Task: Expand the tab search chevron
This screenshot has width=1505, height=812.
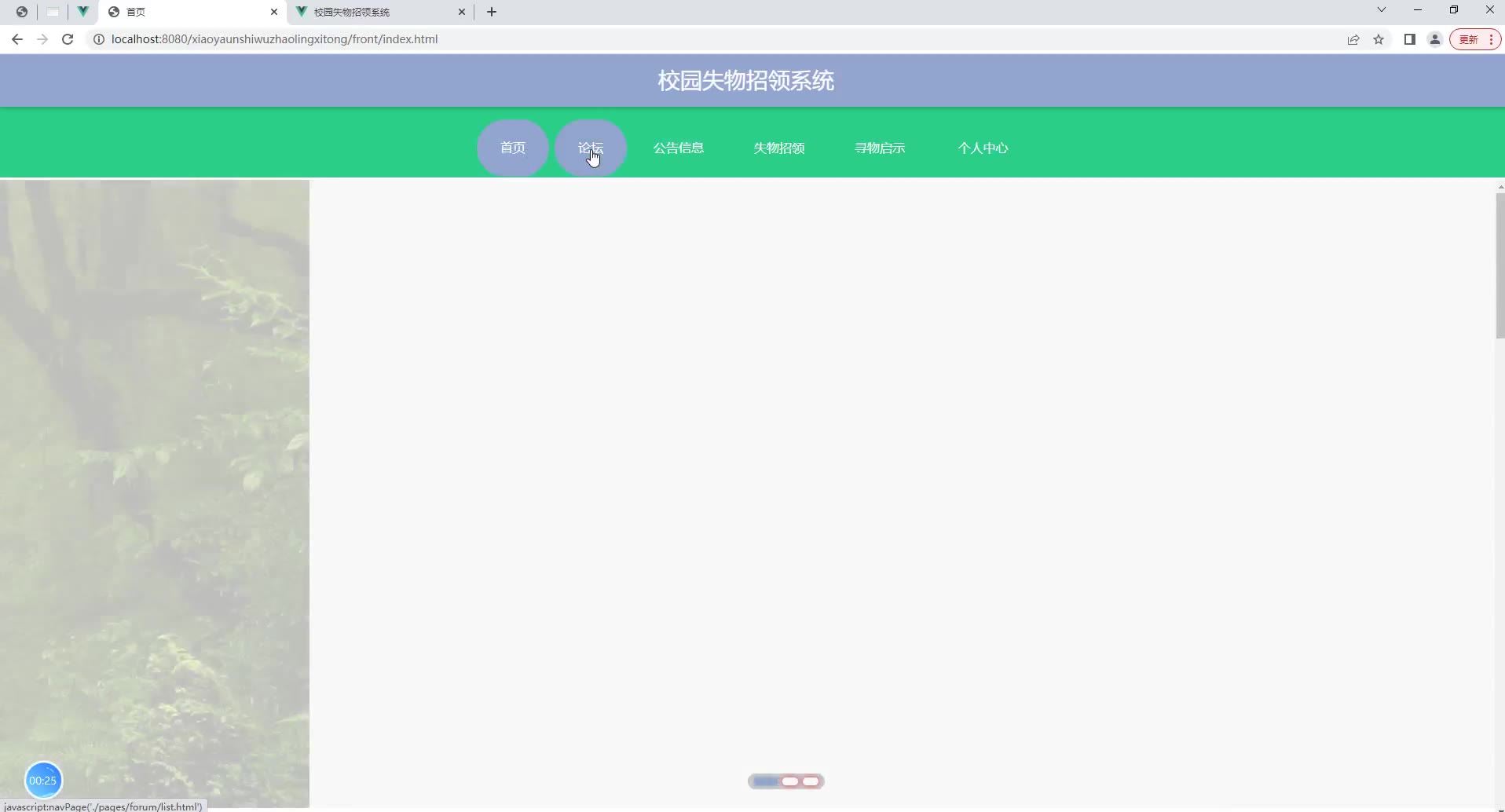Action: click(x=1382, y=10)
